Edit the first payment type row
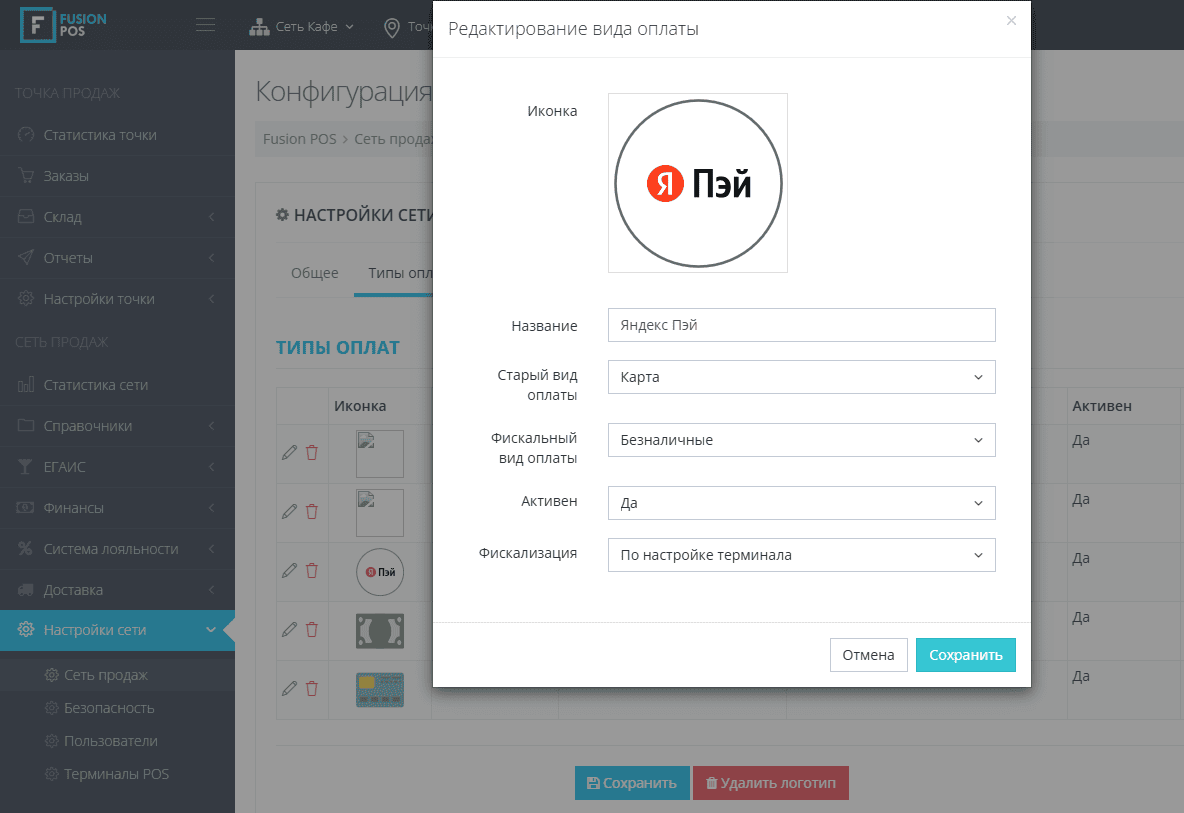This screenshot has height=813, width=1184. [289, 452]
